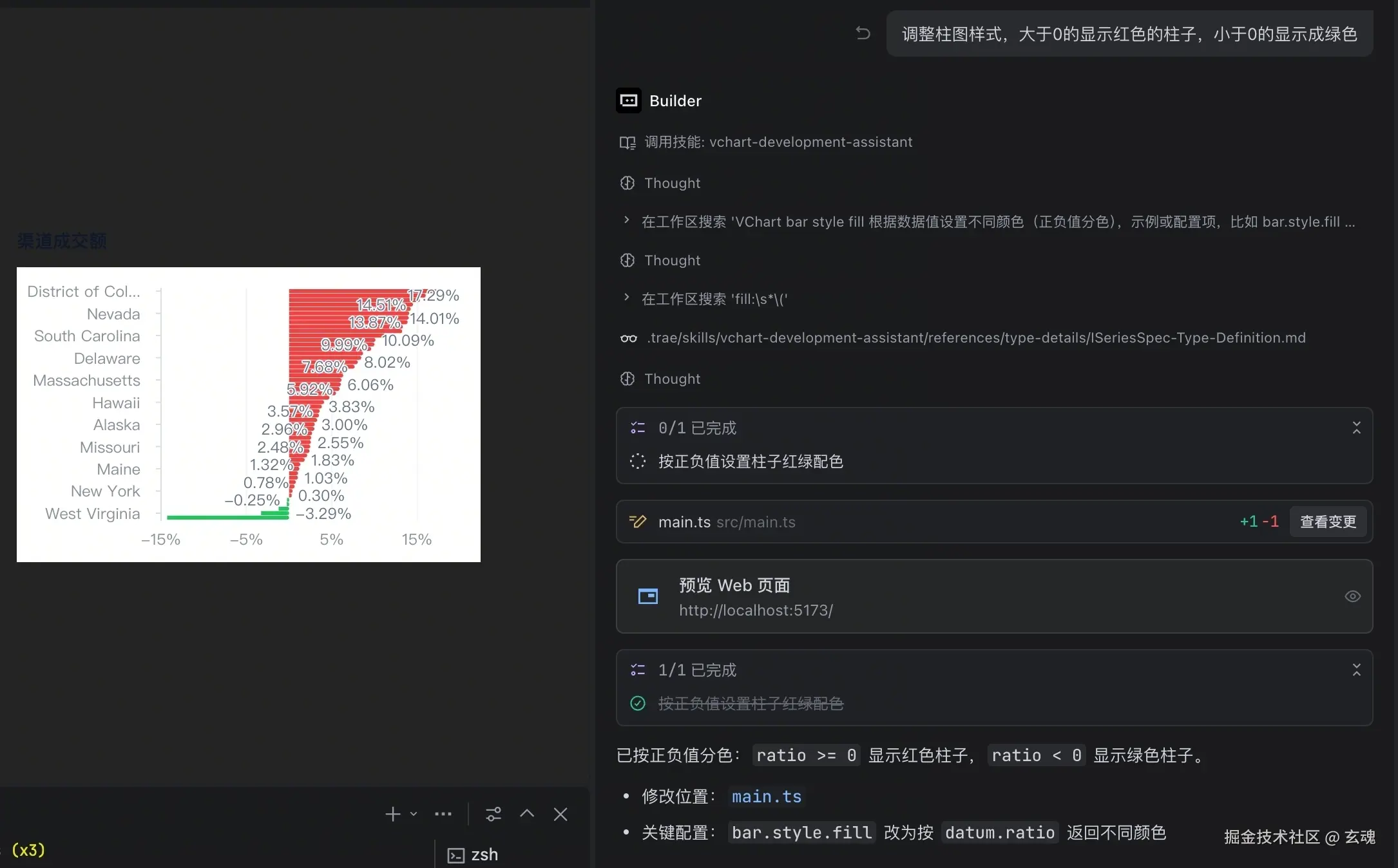This screenshot has width=1398, height=868.
Task: Click the undo arrow beside user message
Action: pyautogui.click(x=863, y=33)
